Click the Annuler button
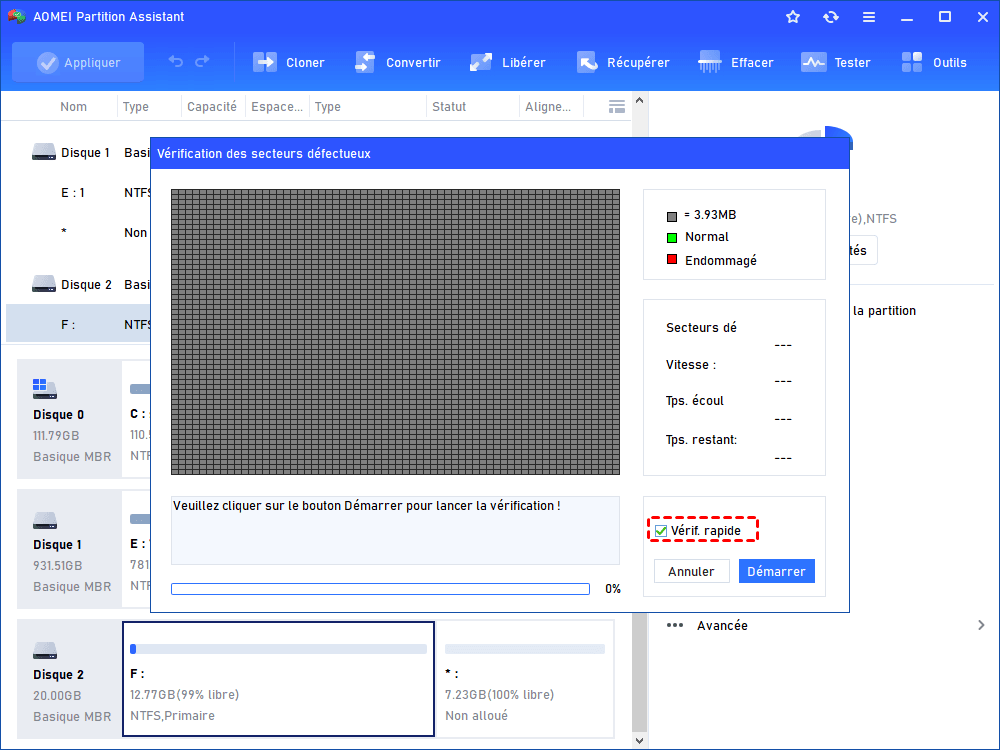This screenshot has width=1000, height=750. pyautogui.click(x=691, y=571)
